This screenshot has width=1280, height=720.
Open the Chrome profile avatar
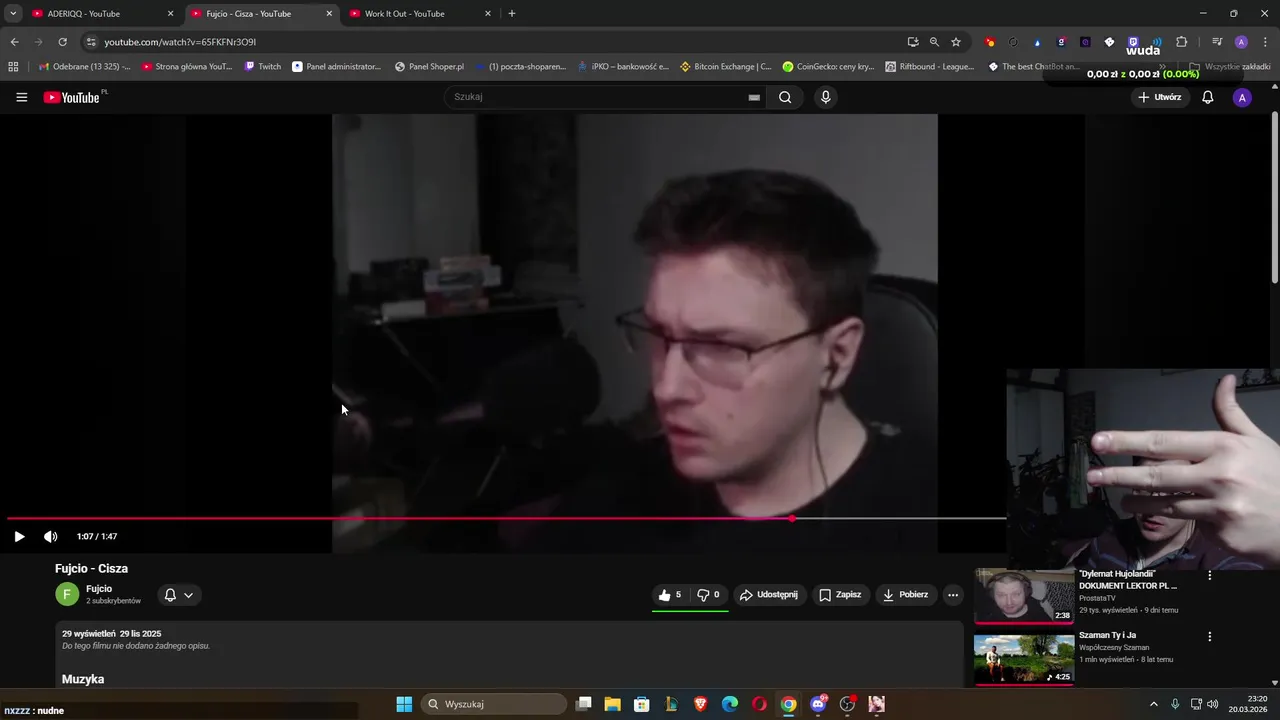coord(1241,42)
